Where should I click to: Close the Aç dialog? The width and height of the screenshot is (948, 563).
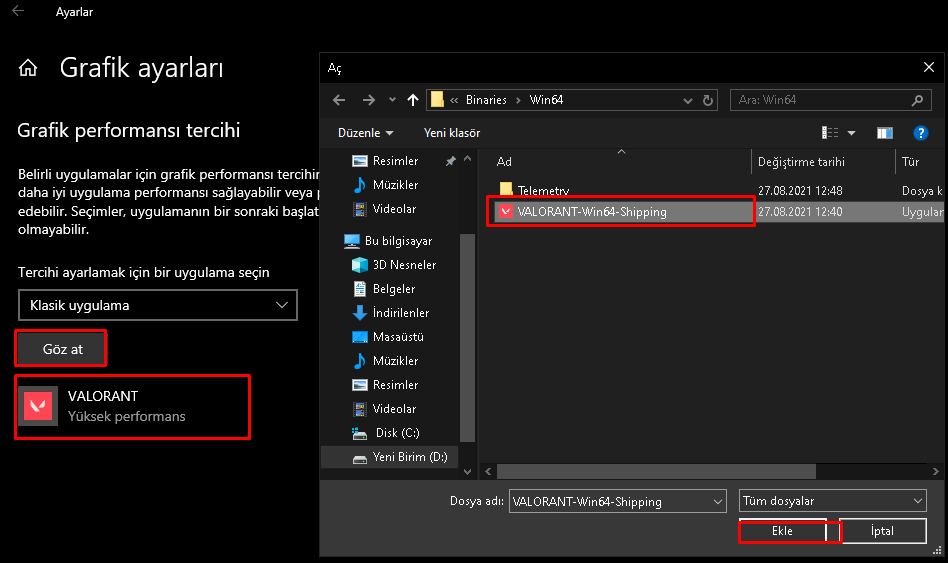point(929,67)
